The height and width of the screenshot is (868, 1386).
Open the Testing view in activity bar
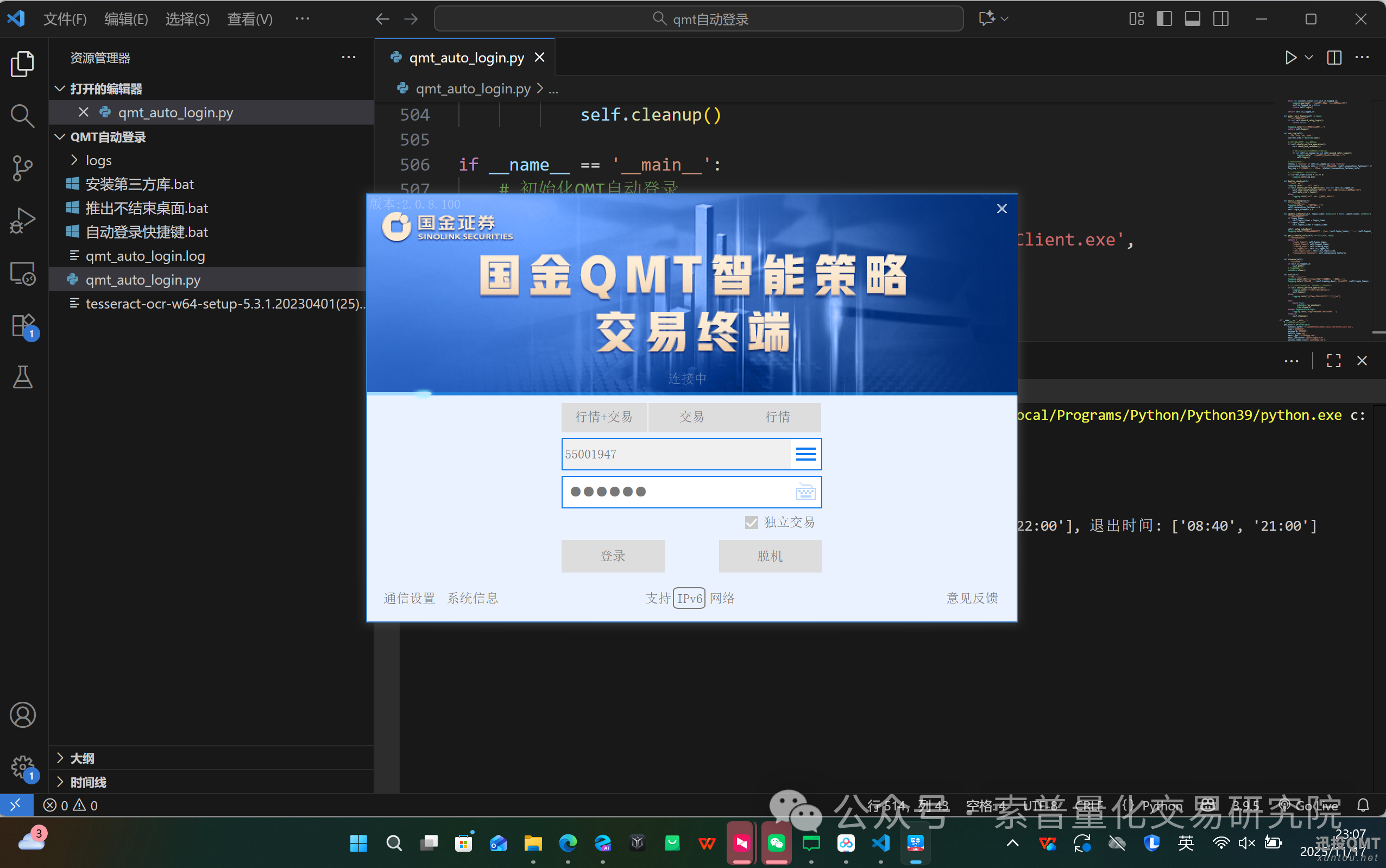click(22, 377)
